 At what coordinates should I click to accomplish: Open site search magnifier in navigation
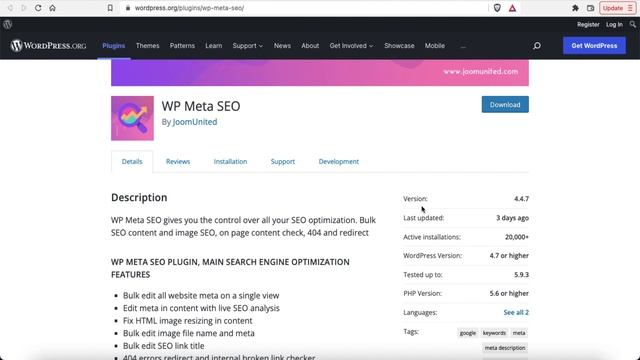pos(537,45)
